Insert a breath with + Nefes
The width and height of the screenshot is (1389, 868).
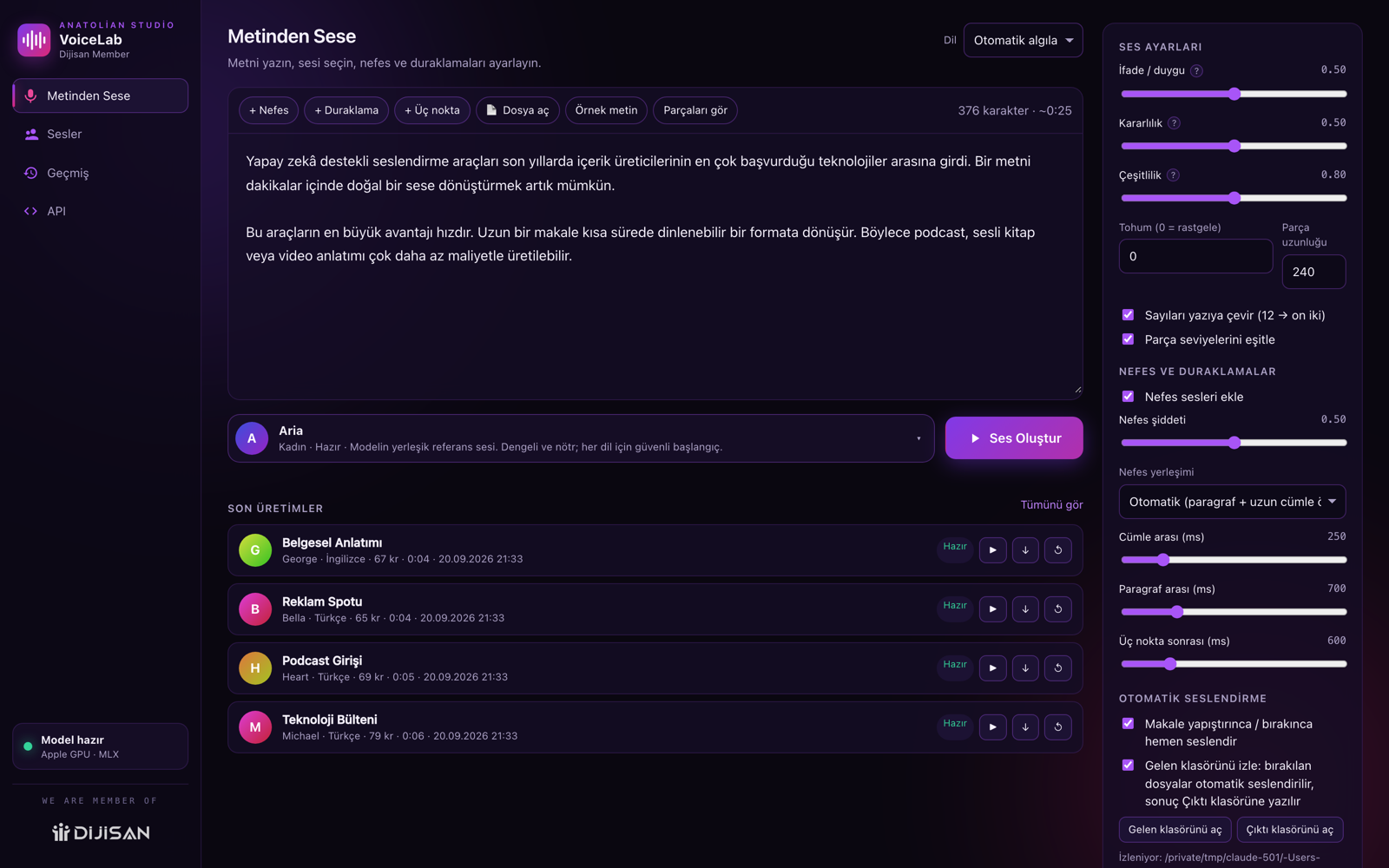(269, 110)
